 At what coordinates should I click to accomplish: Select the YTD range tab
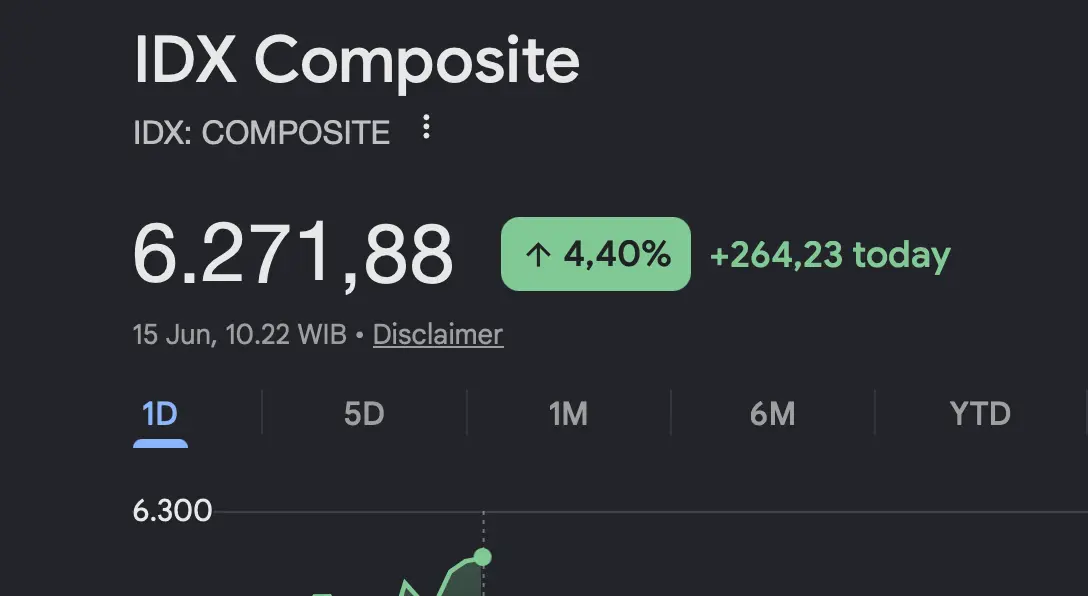[980, 414]
